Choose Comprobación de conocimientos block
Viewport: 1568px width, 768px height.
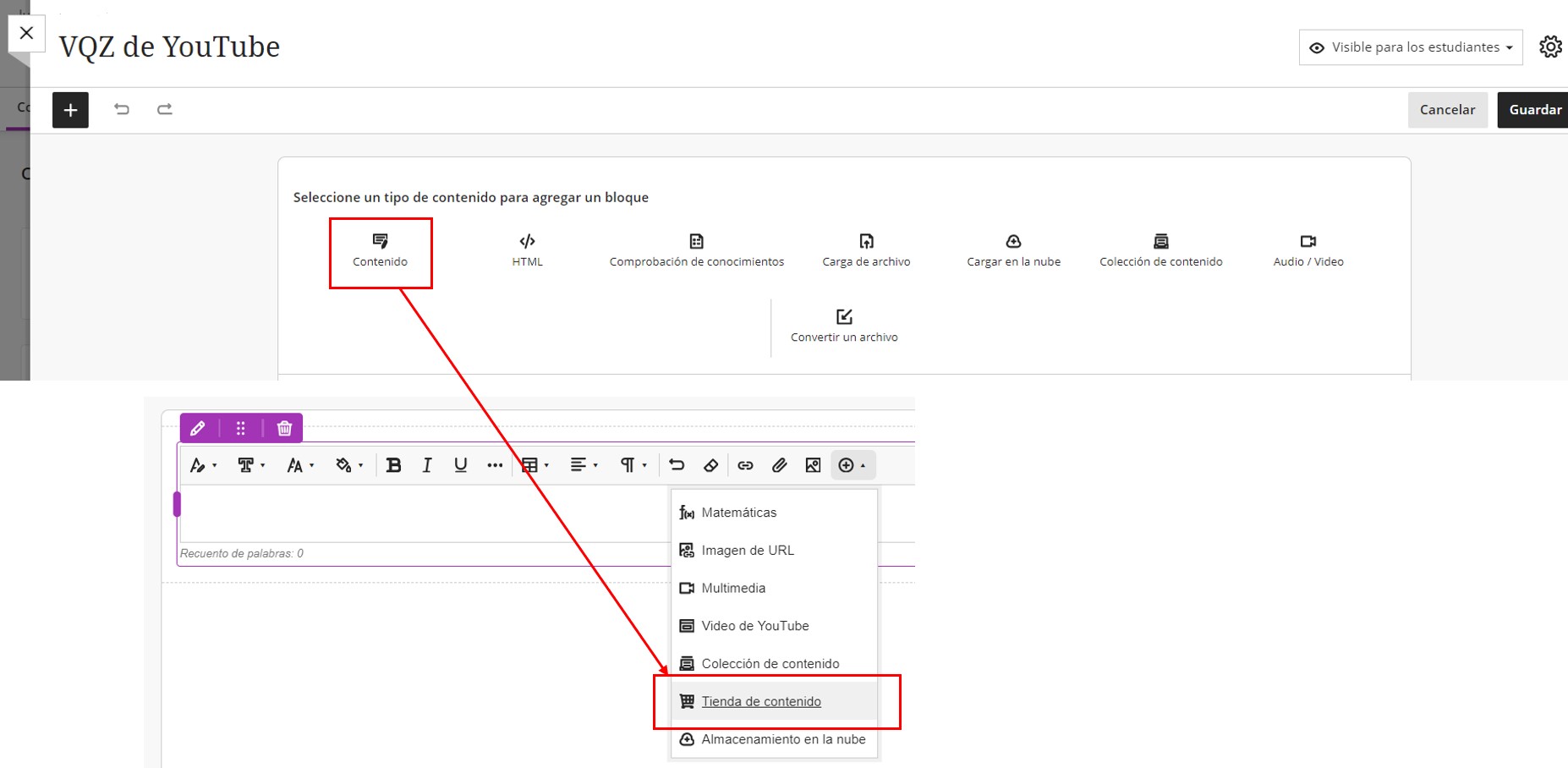696,251
